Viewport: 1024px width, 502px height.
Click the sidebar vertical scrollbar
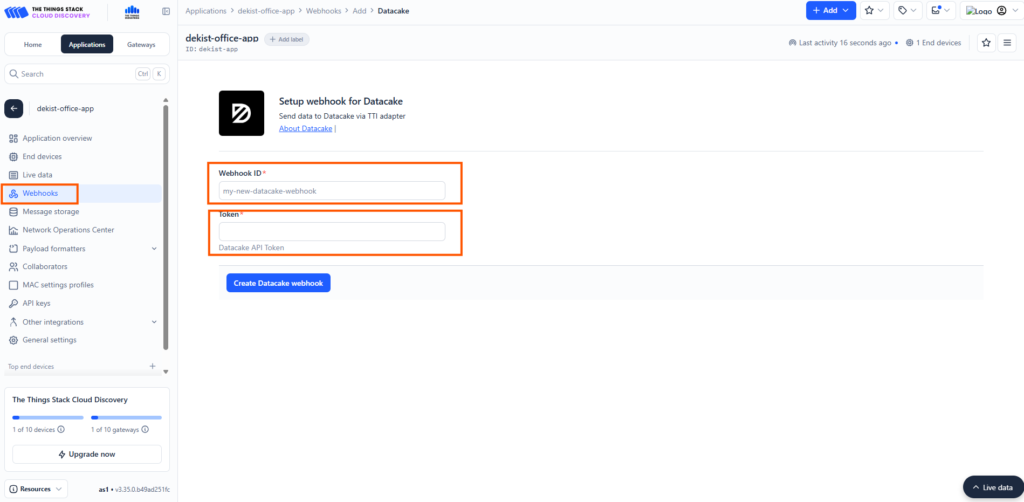coord(166,225)
